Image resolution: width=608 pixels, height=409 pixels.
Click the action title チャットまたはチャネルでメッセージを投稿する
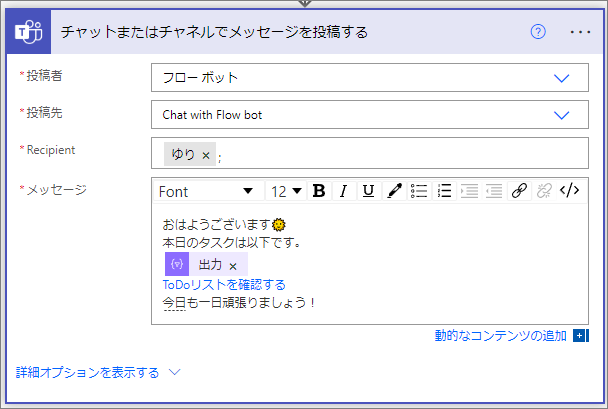214,32
